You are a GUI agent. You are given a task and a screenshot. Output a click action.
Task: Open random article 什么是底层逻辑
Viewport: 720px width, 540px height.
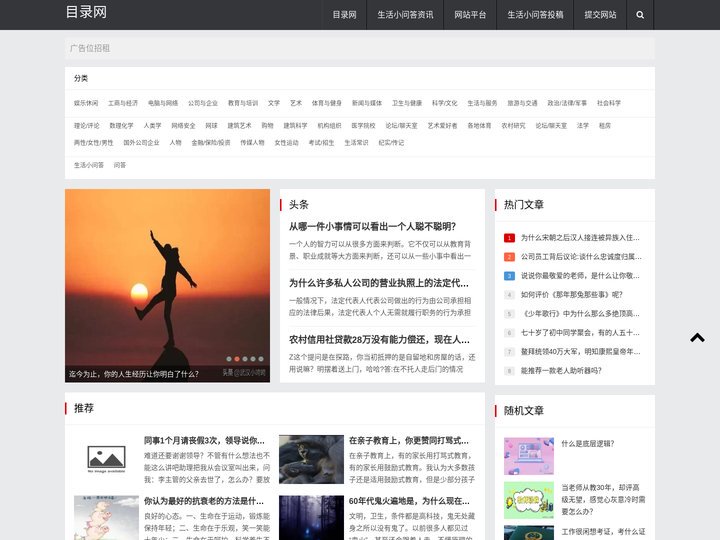click(588, 444)
